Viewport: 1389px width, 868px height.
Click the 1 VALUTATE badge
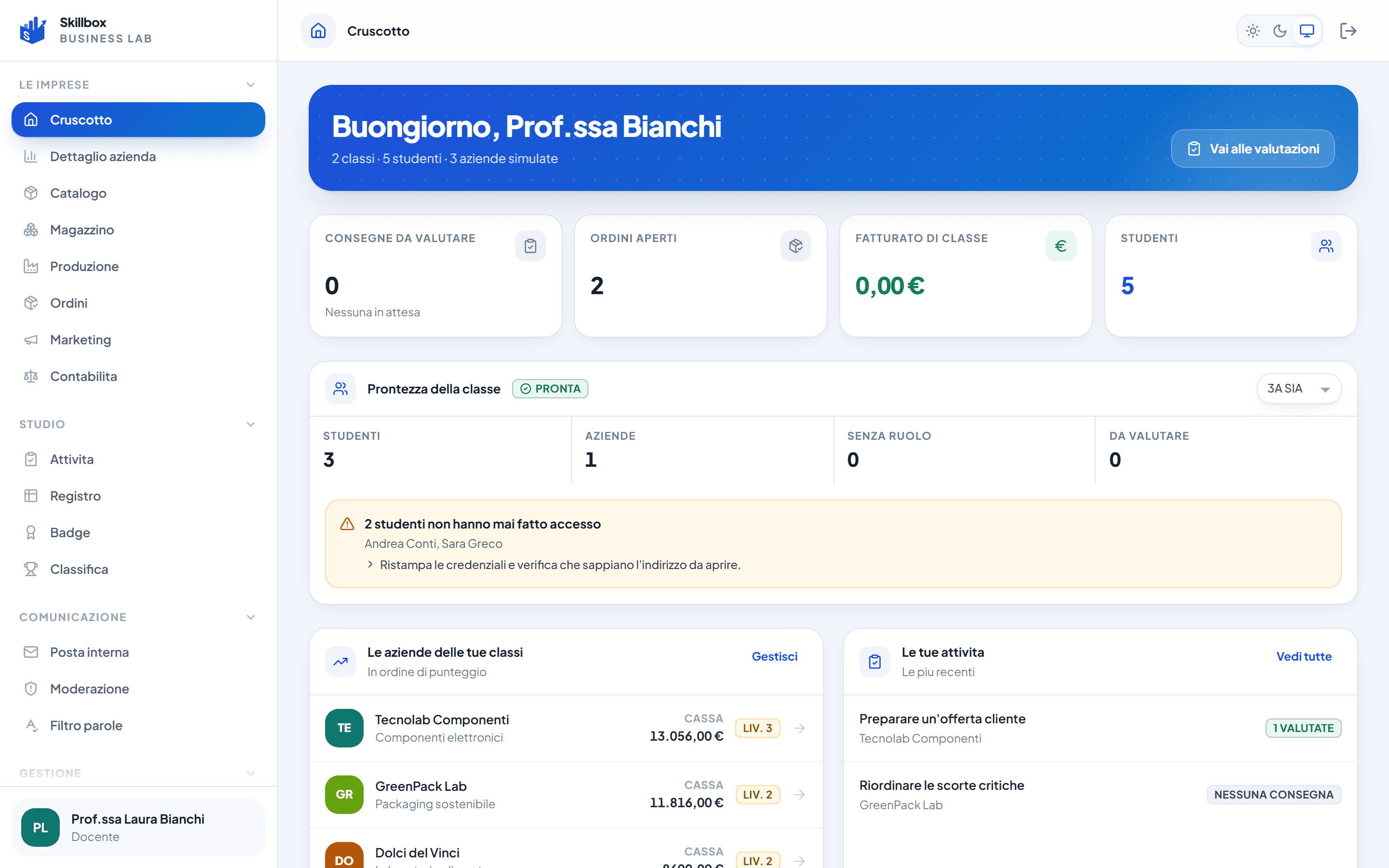[x=1303, y=728]
